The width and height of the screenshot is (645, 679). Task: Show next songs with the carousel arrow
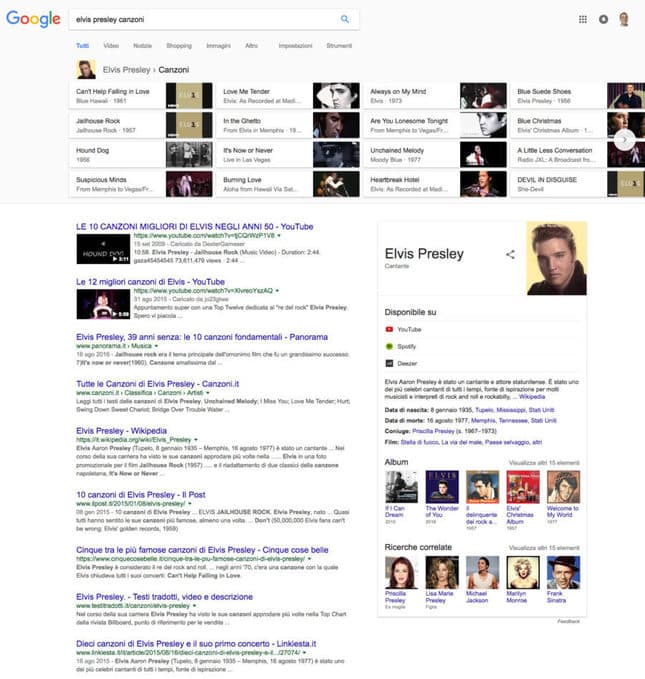624,140
